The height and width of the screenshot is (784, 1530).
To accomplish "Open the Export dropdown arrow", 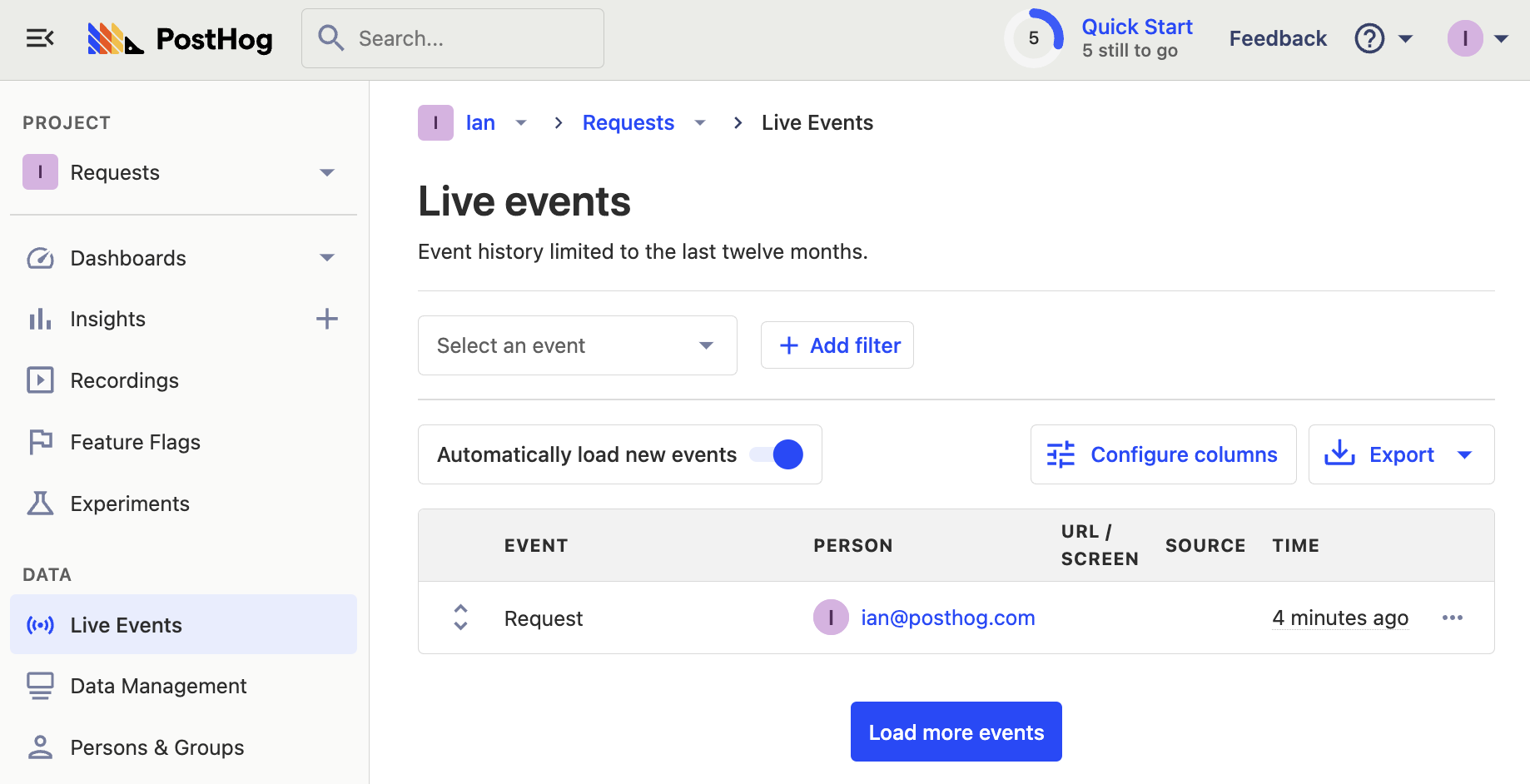I will [1466, 454].
